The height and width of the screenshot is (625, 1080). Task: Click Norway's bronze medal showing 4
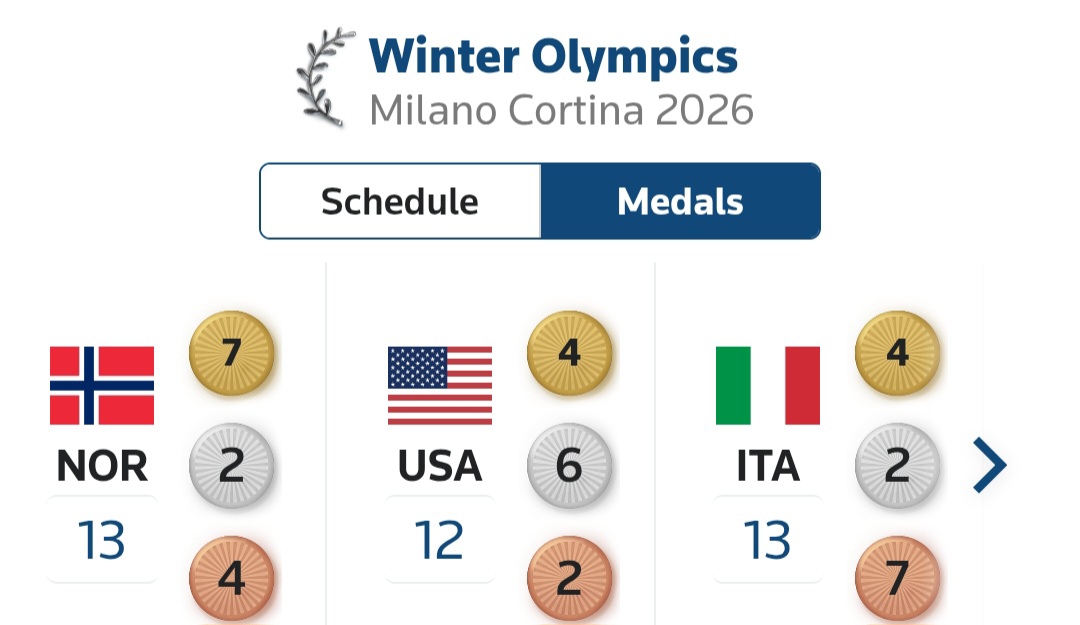232,578
